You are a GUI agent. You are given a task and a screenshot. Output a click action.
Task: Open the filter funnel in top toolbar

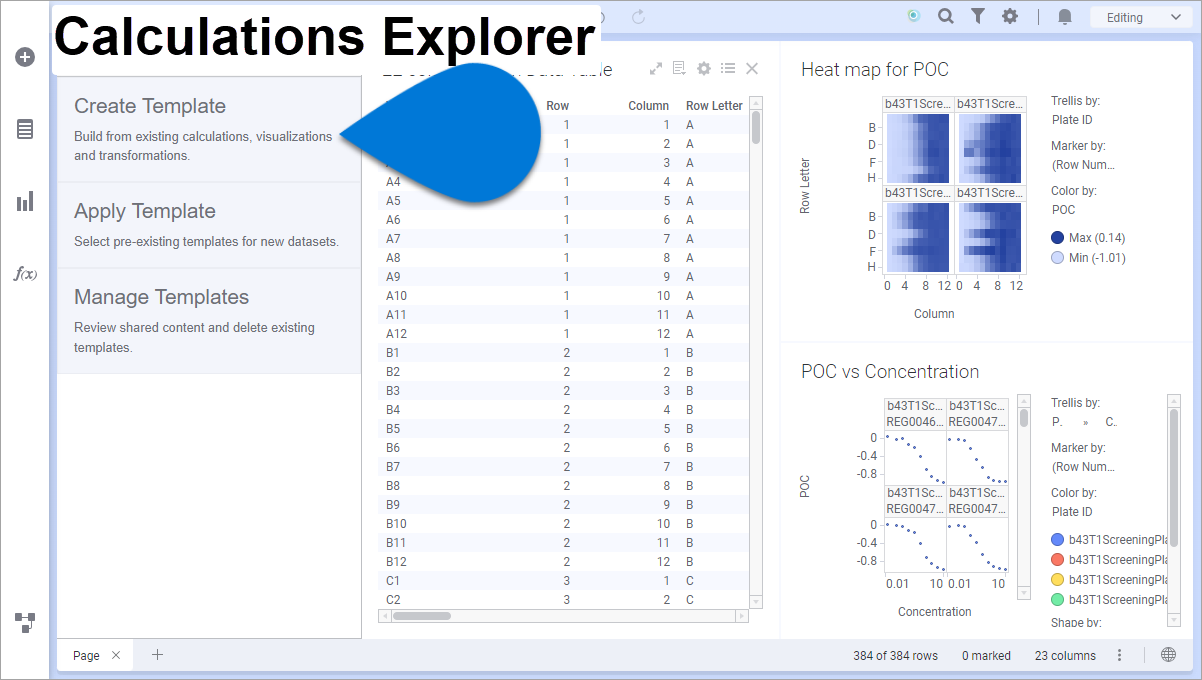(978, 17)
